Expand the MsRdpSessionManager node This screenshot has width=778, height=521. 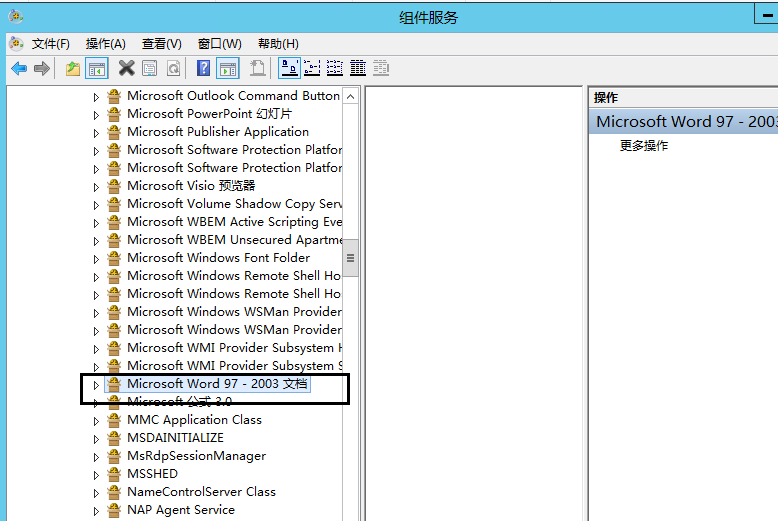coord(96,456)
